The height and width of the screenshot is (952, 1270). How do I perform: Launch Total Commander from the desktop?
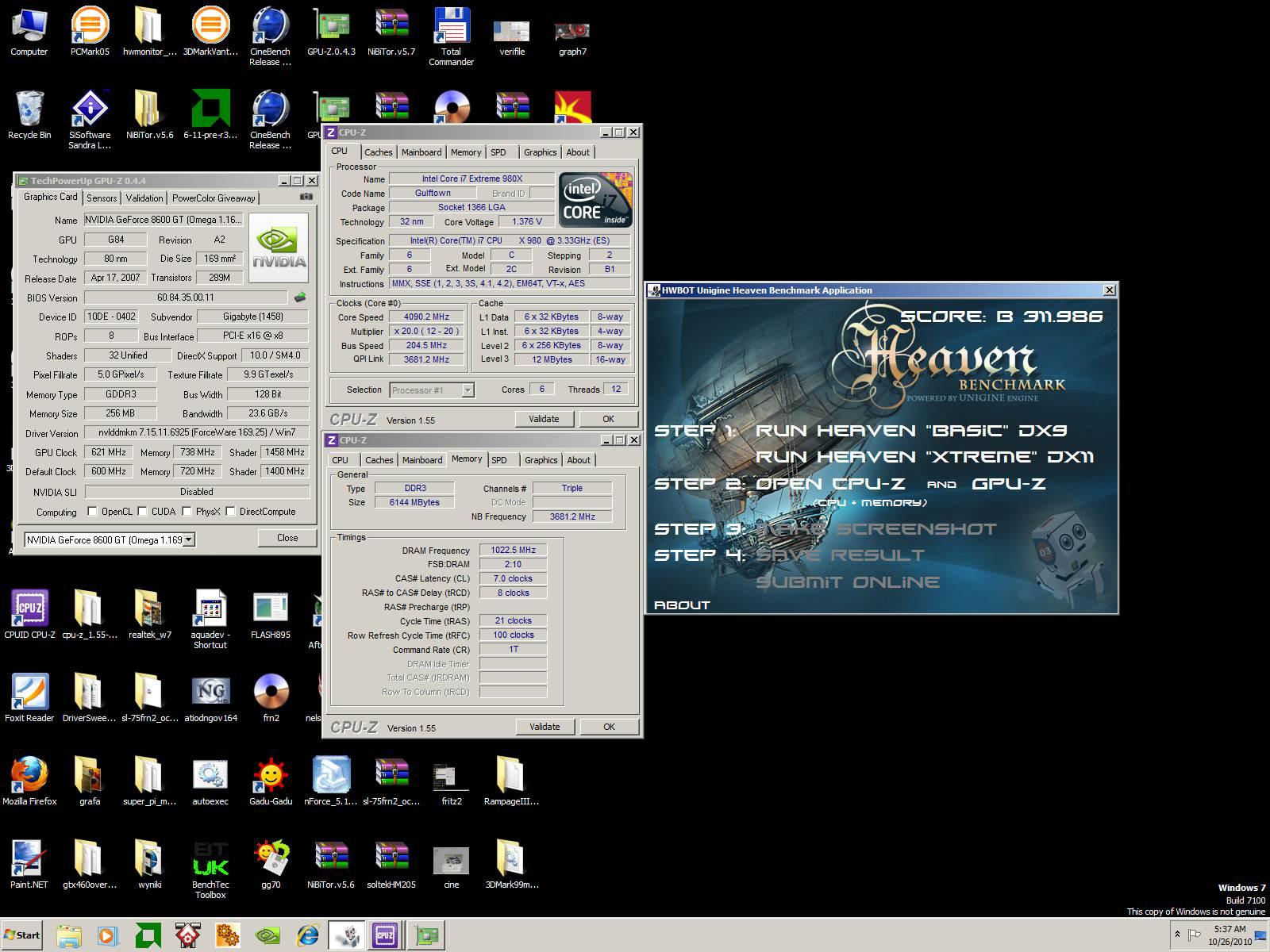point(452,36)
